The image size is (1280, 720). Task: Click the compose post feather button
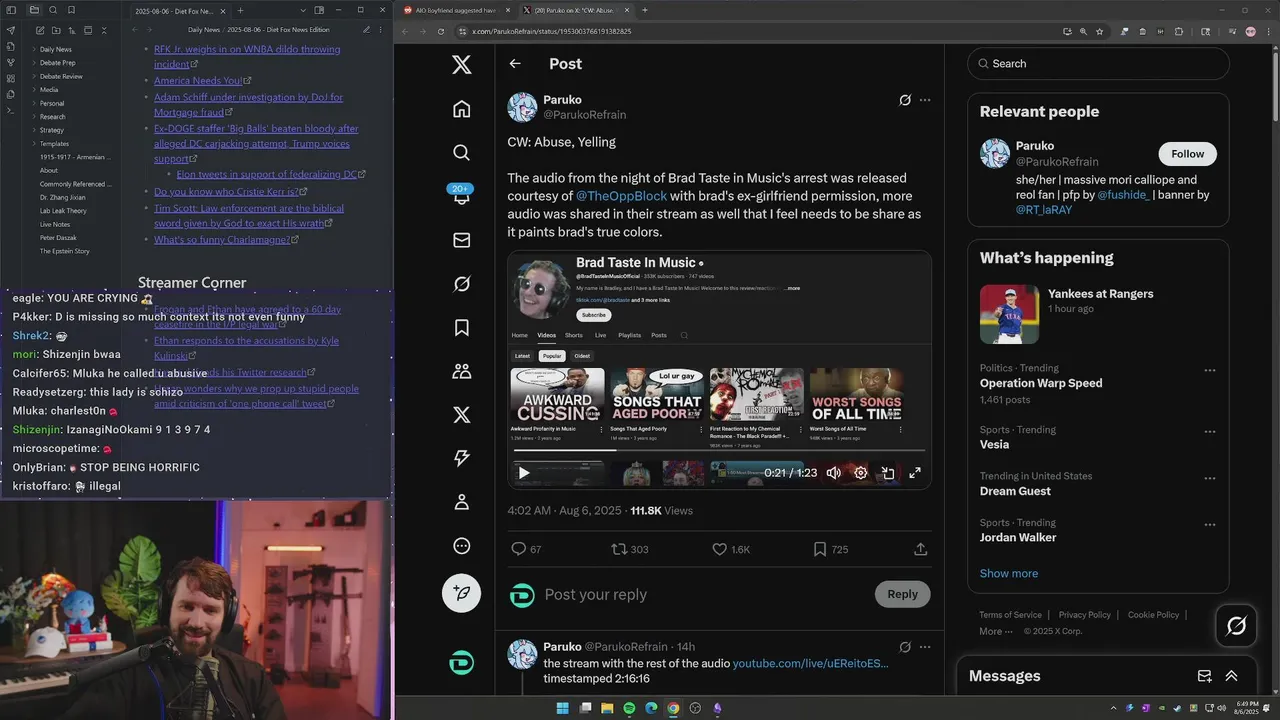pos(461,593)
